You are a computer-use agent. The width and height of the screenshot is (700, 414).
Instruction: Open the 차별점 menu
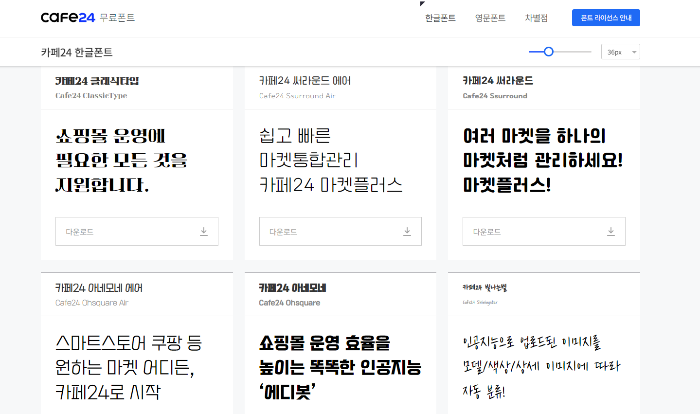(x=536, y=18)
